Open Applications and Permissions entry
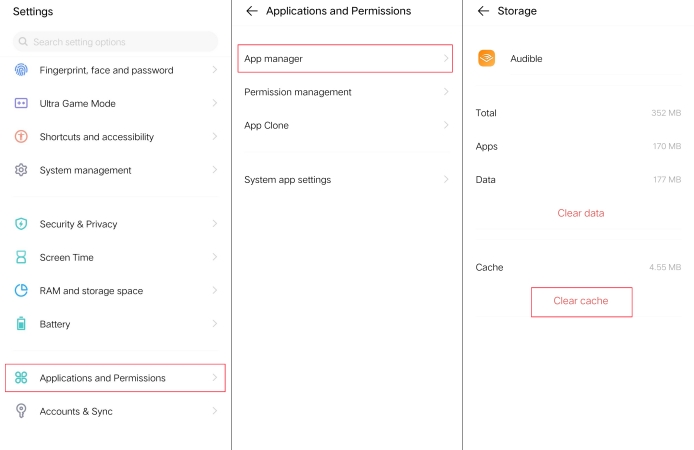 (x=116, y=378)
